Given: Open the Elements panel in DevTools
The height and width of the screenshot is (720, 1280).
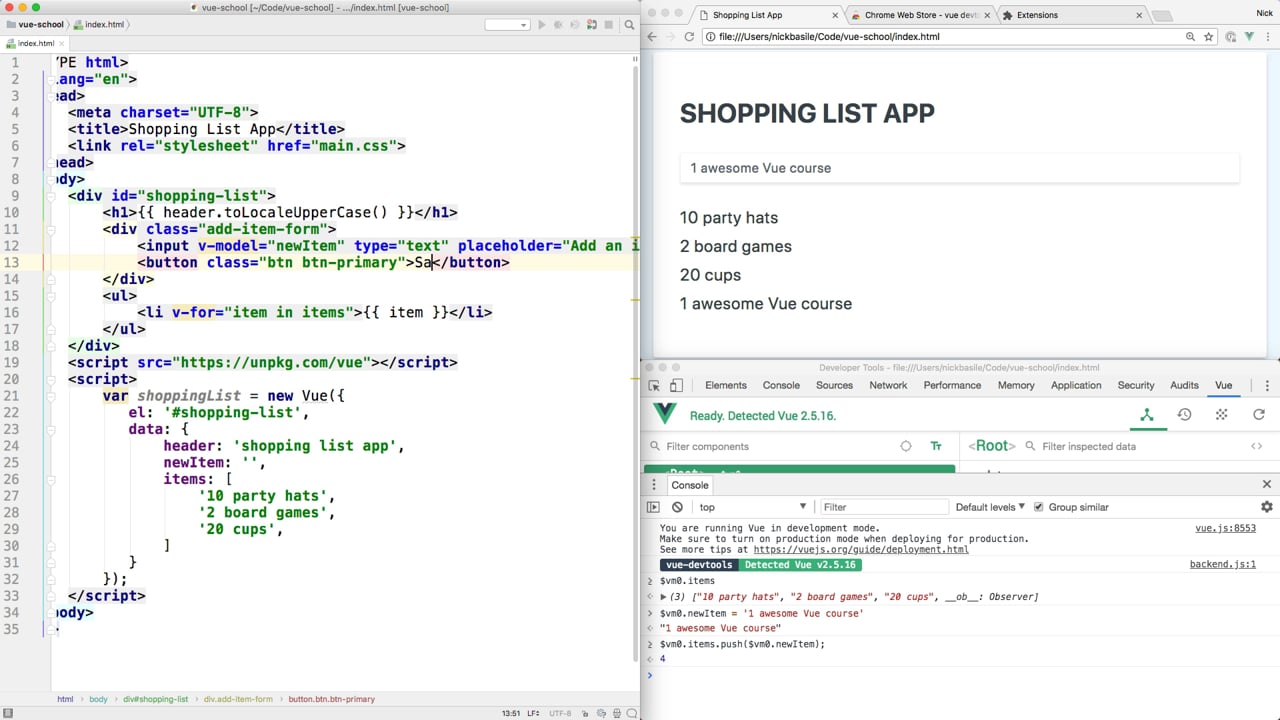Looking at the screenshot, I should pyautogui.click(x=726, y=385).
